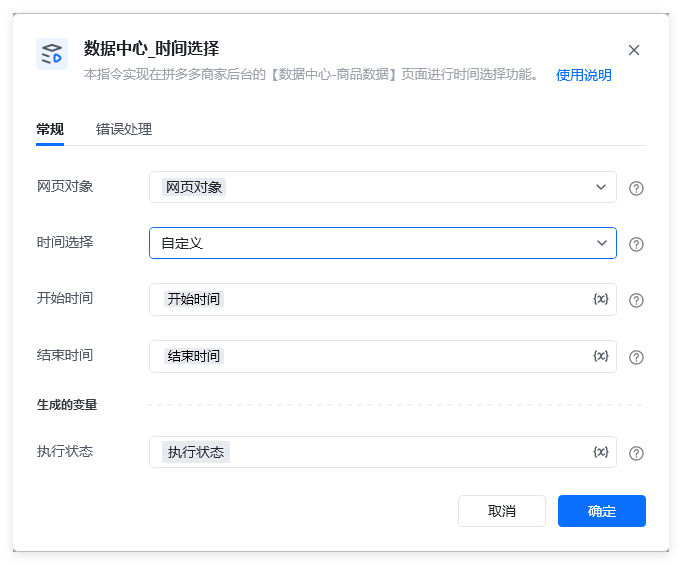Show help for the 开始时间 field
Viewport: 682px width, 565px height.
(x=636, y=301)
